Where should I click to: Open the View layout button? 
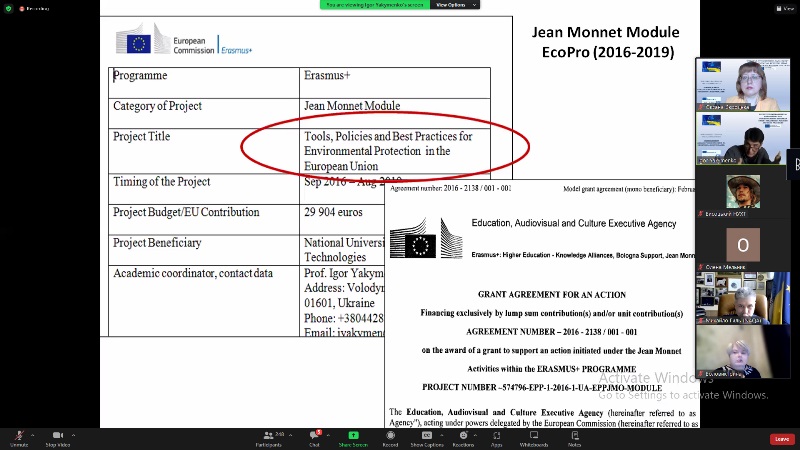pyautogui.click(x=785, y=8)
